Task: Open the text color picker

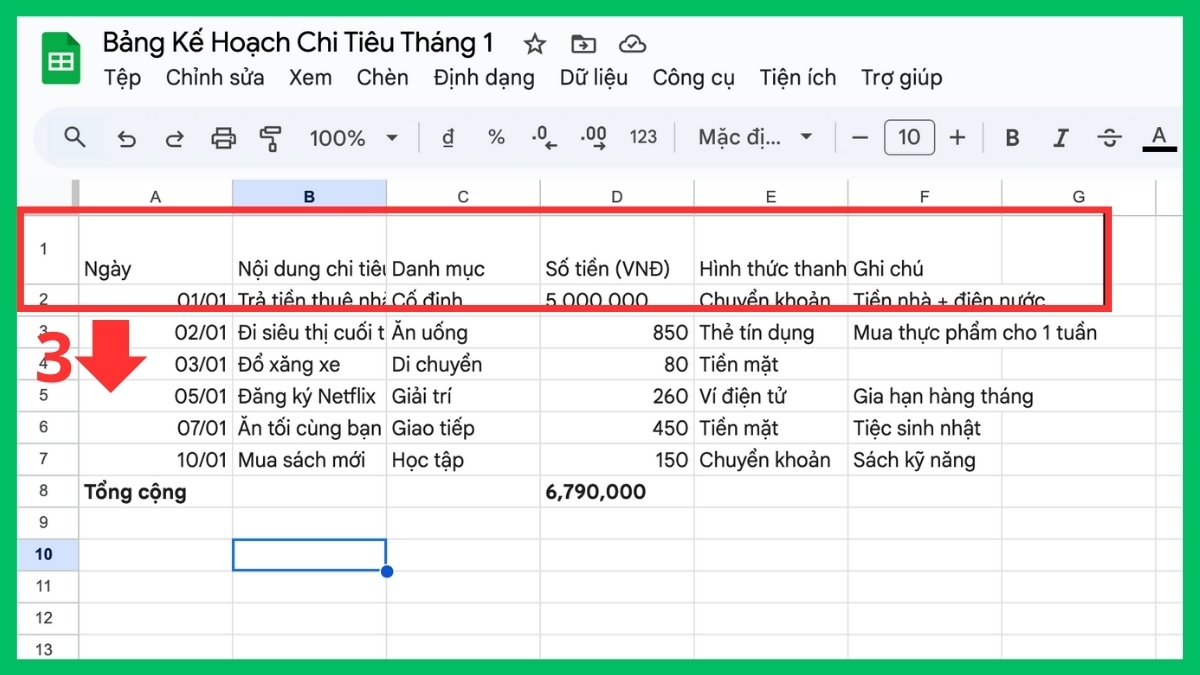Action: 1157,137
